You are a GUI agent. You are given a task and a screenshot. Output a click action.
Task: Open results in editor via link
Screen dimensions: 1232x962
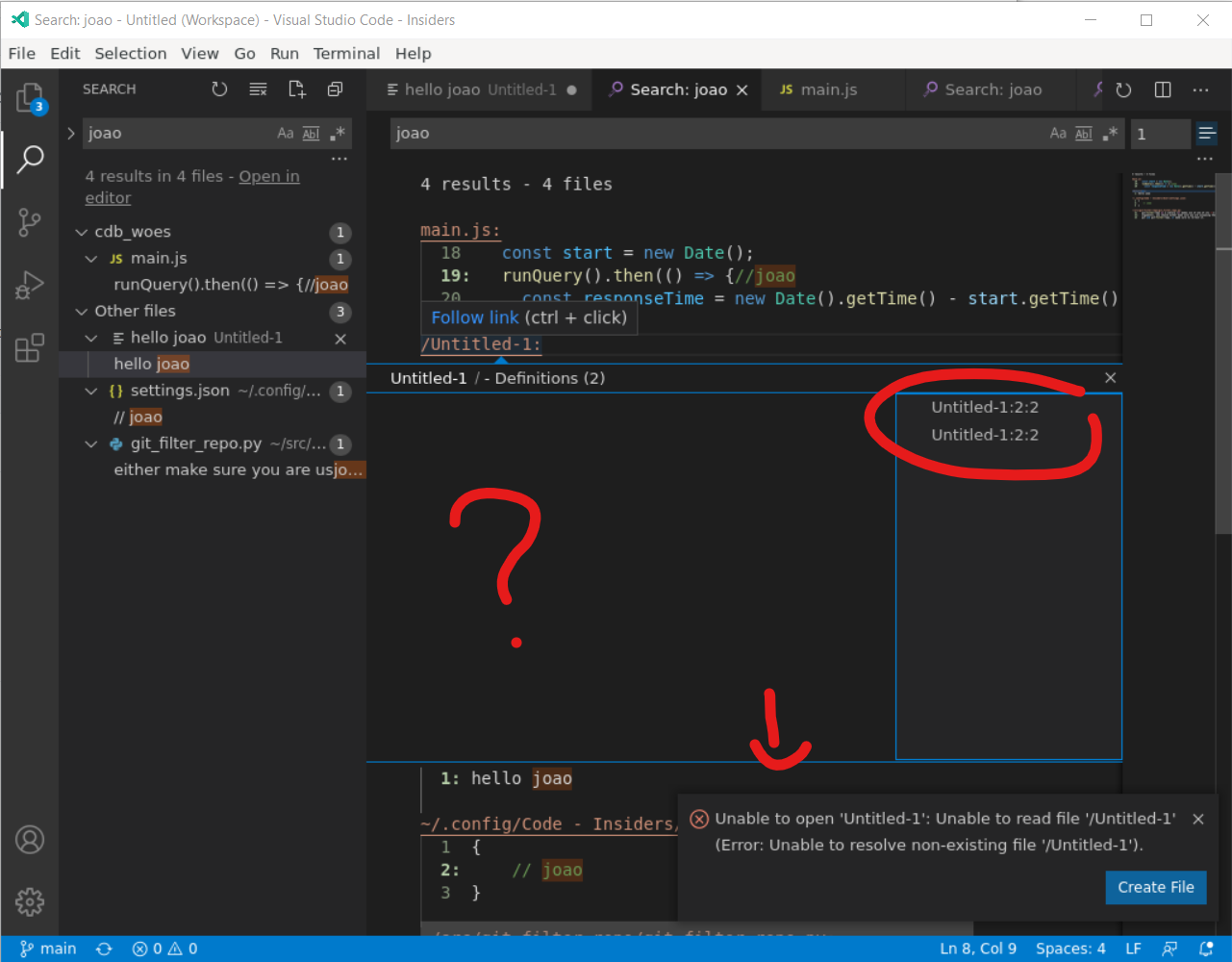coord(268,176)
